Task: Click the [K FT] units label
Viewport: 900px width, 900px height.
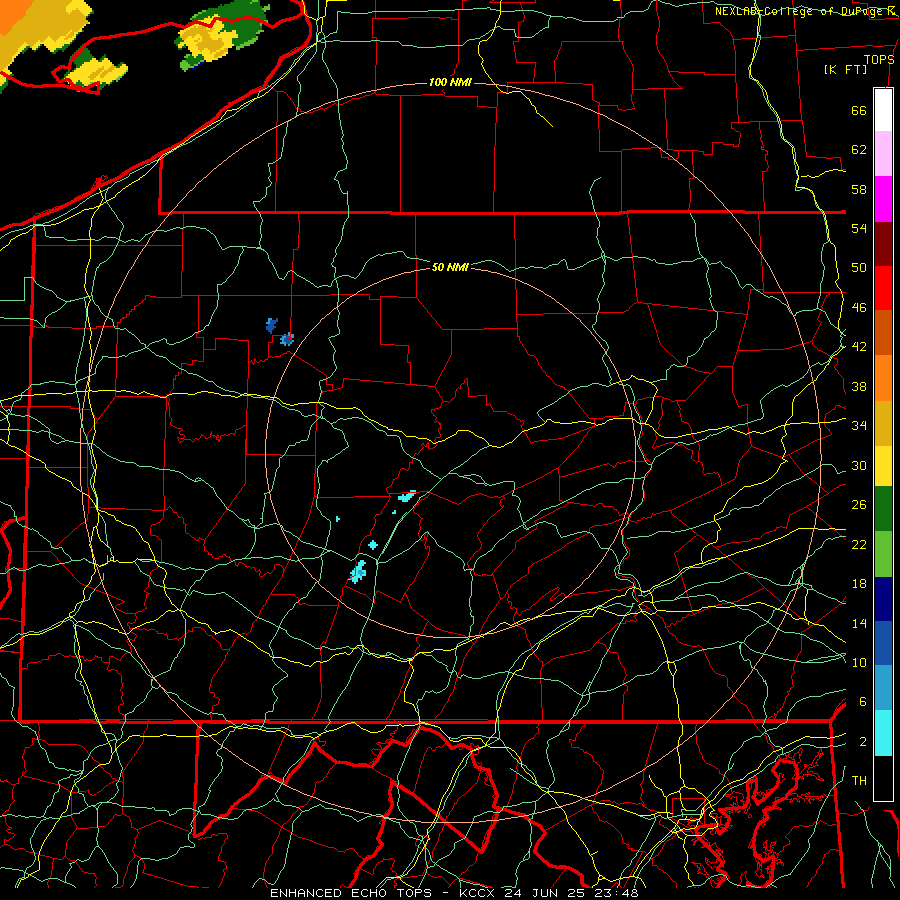Action: (845, 69)
